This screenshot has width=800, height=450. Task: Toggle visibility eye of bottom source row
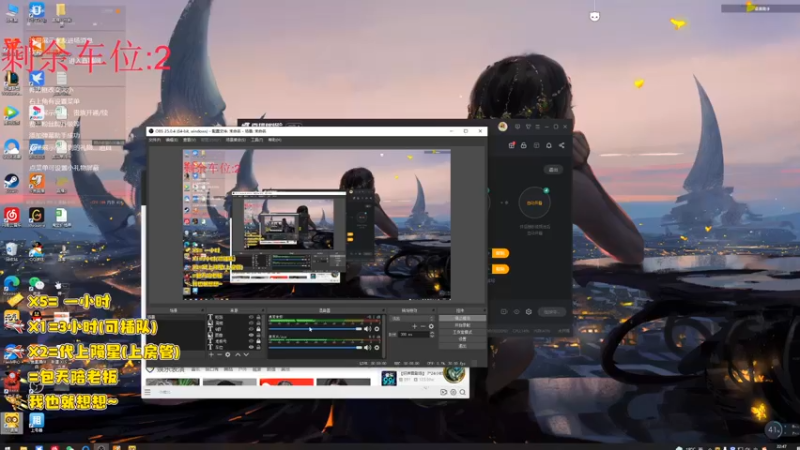point(252,347)
